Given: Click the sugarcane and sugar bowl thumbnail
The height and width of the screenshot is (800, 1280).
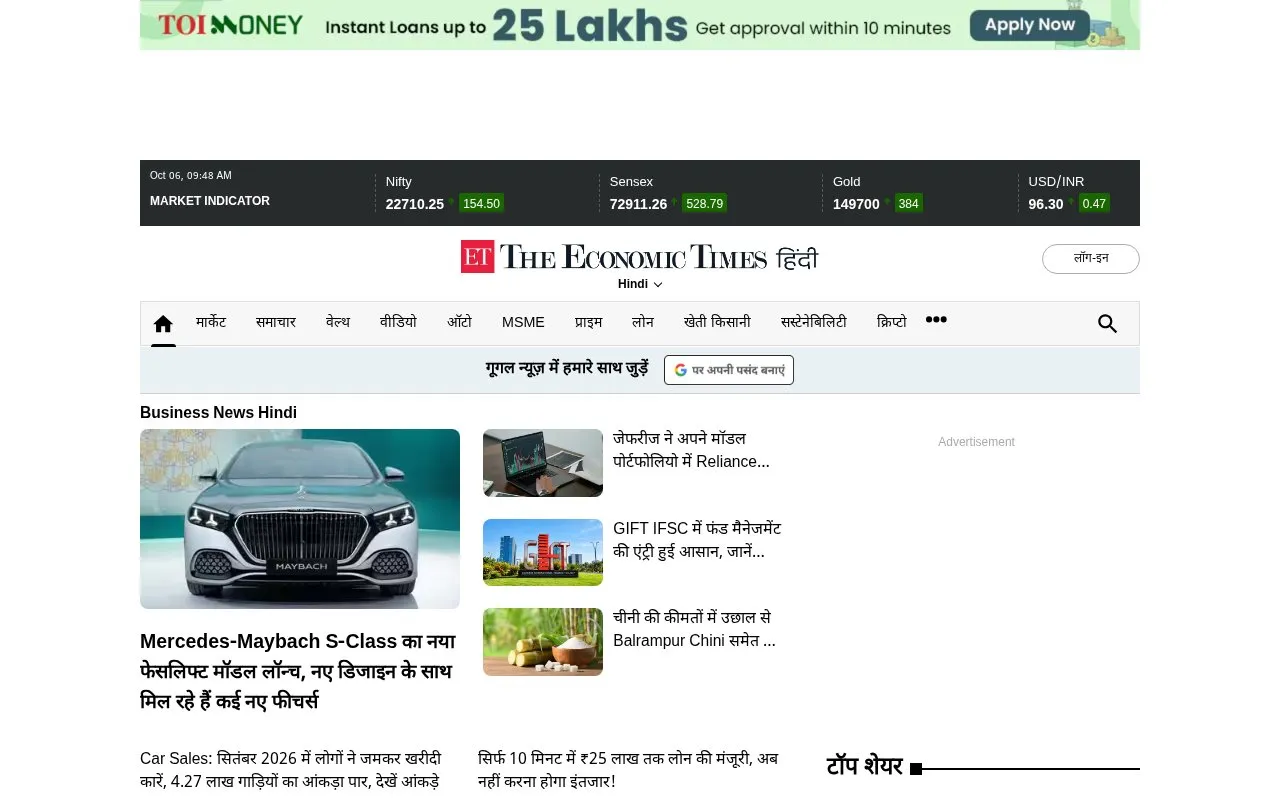Looking at the screenshot, I should click(x=543, y=642).
